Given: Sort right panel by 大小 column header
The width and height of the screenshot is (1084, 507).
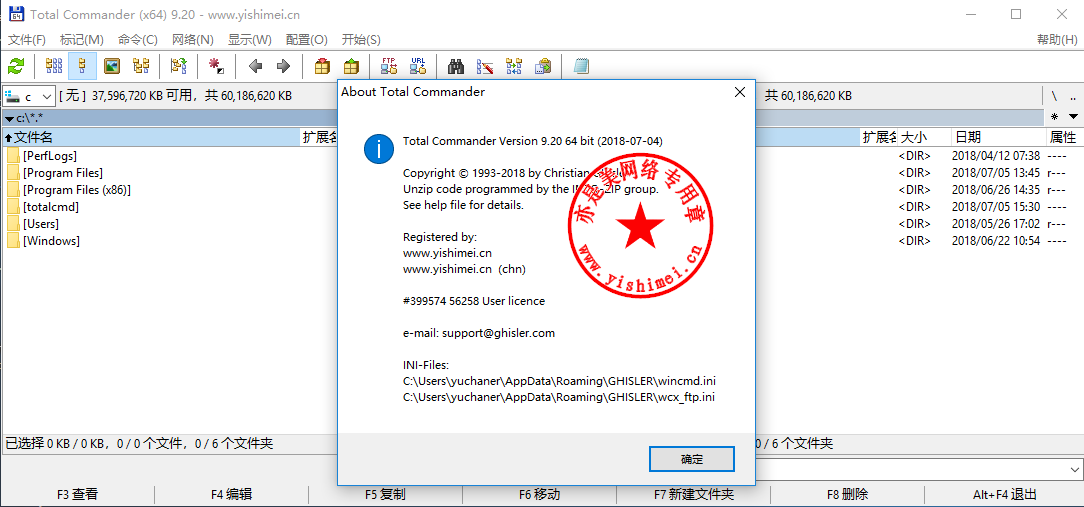Looking at the screenshot, I should coord(924,138).
